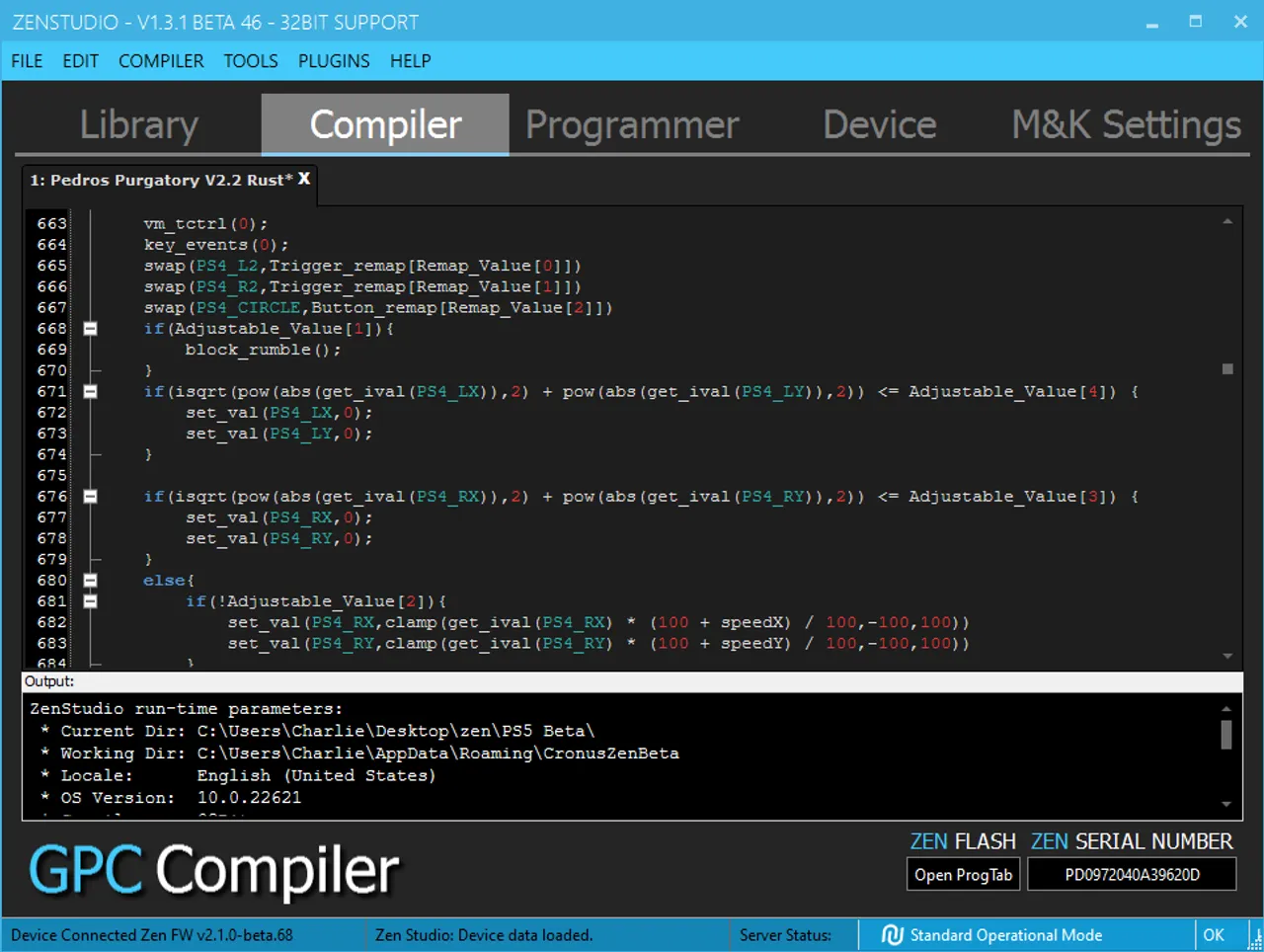The height and width of the screenshot is (952, 1264).
Task: Click the Output panel scroll-down arrow
Action: pyautogui.click(x=1226, y=805)
